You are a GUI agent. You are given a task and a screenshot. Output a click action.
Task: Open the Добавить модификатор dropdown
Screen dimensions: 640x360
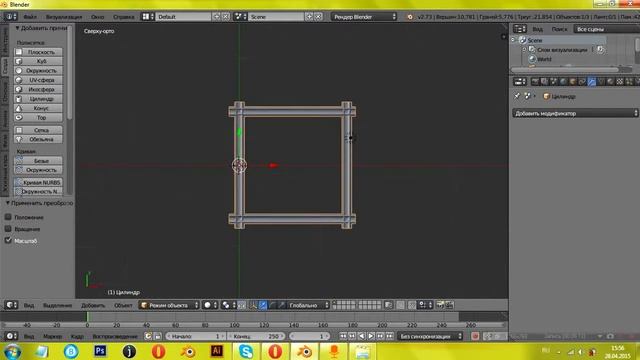coord(575,113)
